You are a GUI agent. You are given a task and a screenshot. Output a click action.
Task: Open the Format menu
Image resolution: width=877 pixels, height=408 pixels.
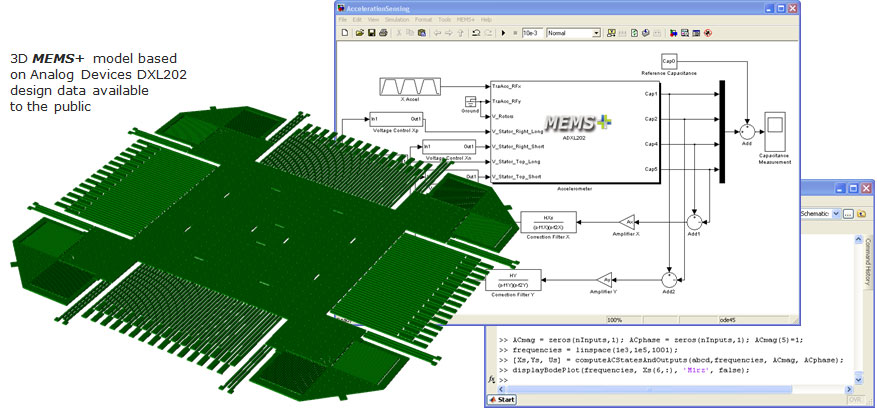click(x=423, y=19)
